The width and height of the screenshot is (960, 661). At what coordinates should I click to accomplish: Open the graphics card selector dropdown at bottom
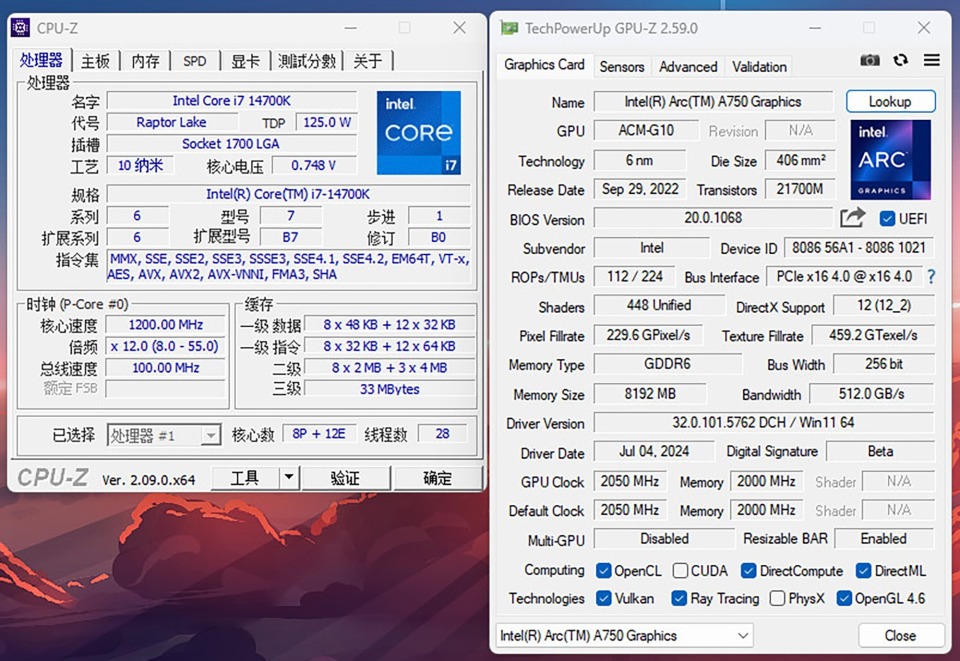click(742, 635)
